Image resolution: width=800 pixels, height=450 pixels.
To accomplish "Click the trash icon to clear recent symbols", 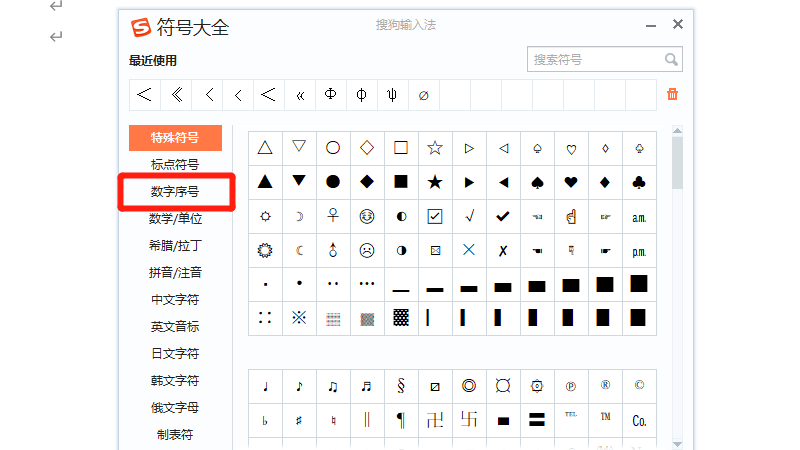I will pos(672,95).
